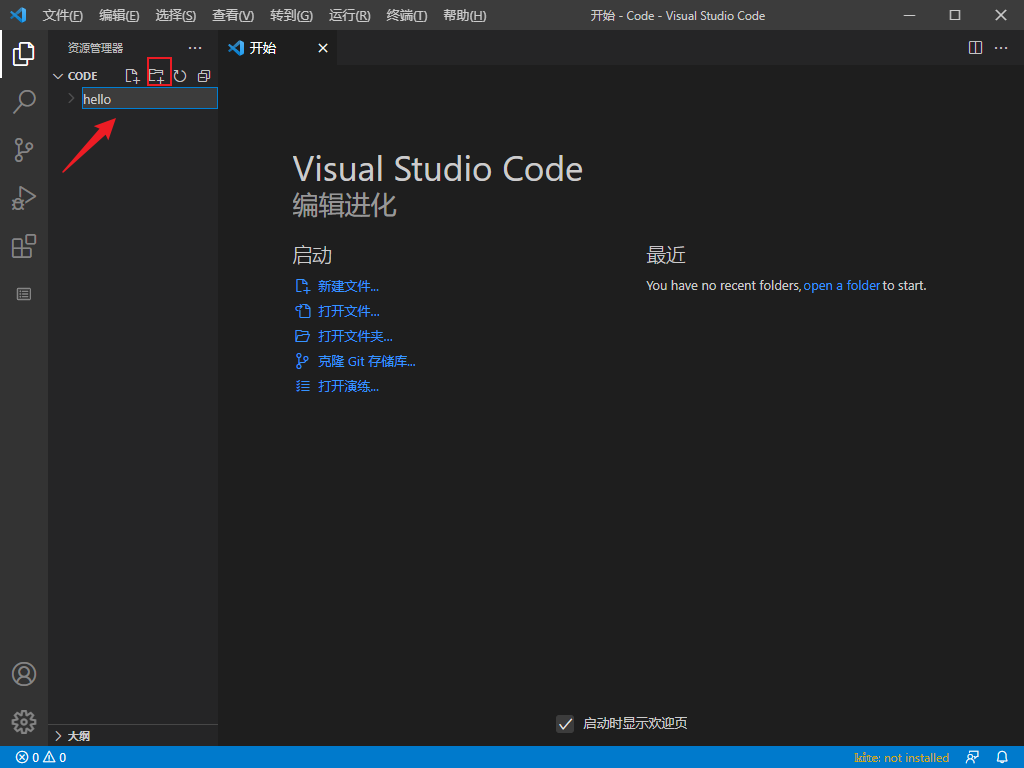Open the Search view in activity bar
Viewport: 1024px width, 768px height.
coord(24,102)
